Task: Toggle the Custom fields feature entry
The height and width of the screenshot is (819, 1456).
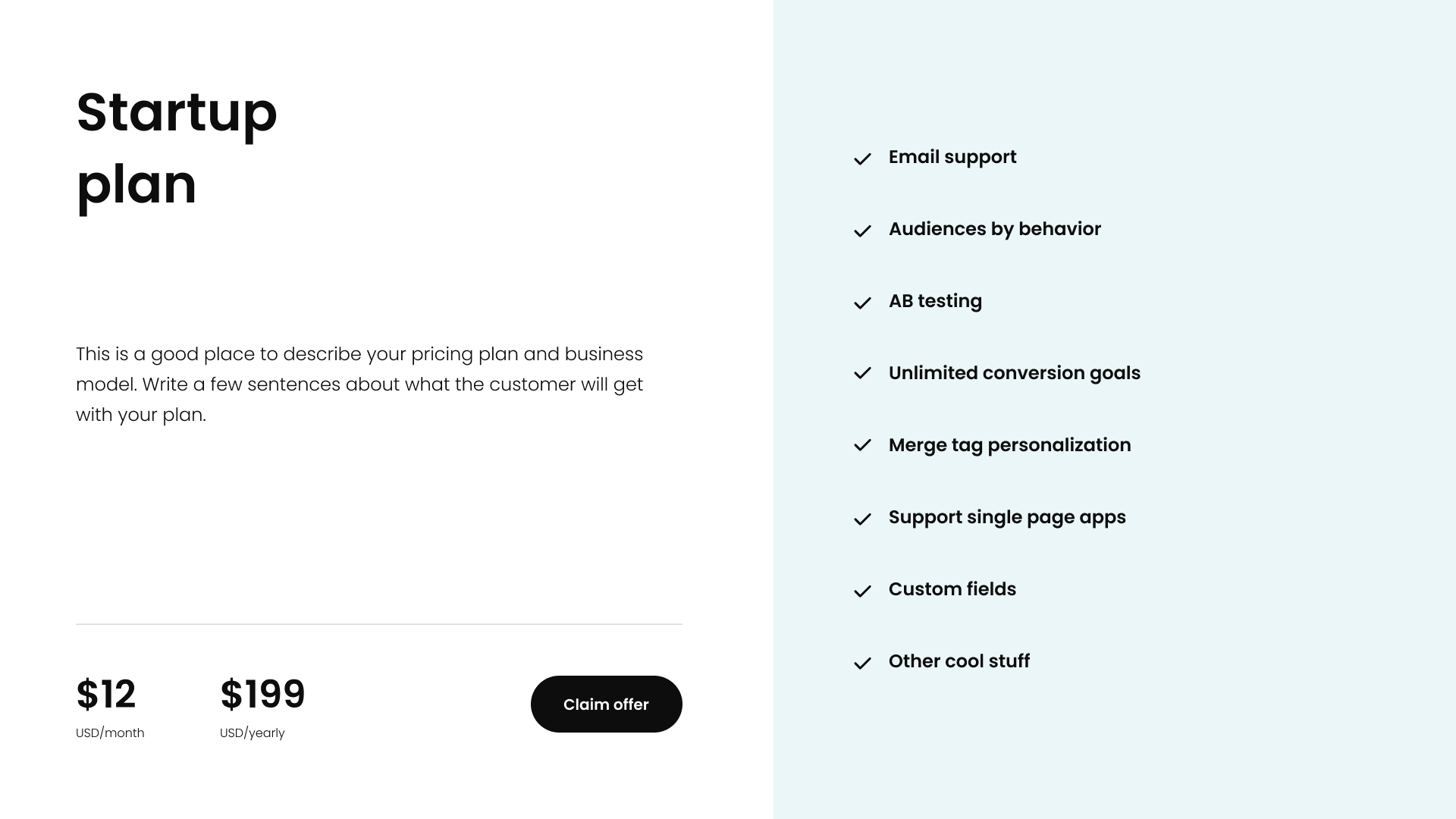Action: (952, 589)
